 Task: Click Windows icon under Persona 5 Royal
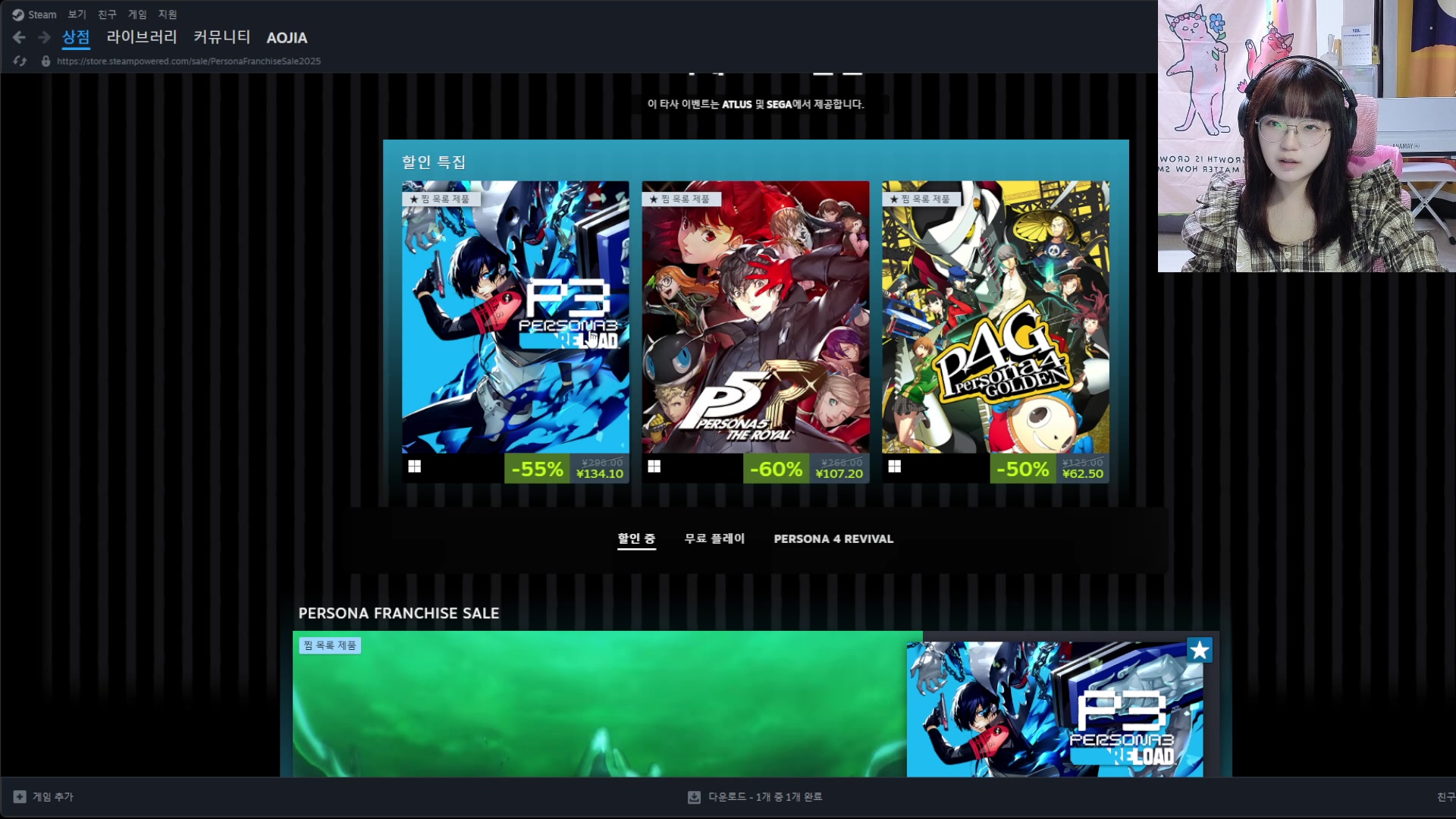(x=654, y=466)
